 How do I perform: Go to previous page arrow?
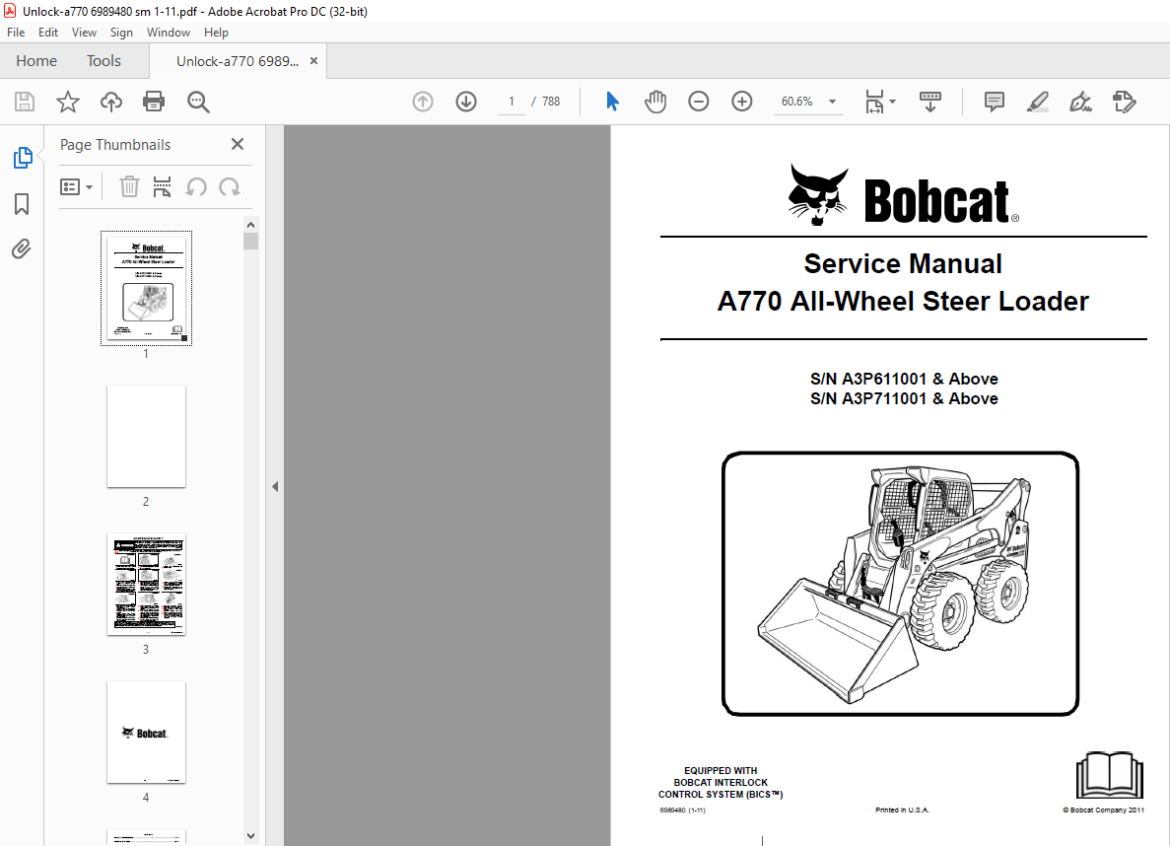click(422, 101)
